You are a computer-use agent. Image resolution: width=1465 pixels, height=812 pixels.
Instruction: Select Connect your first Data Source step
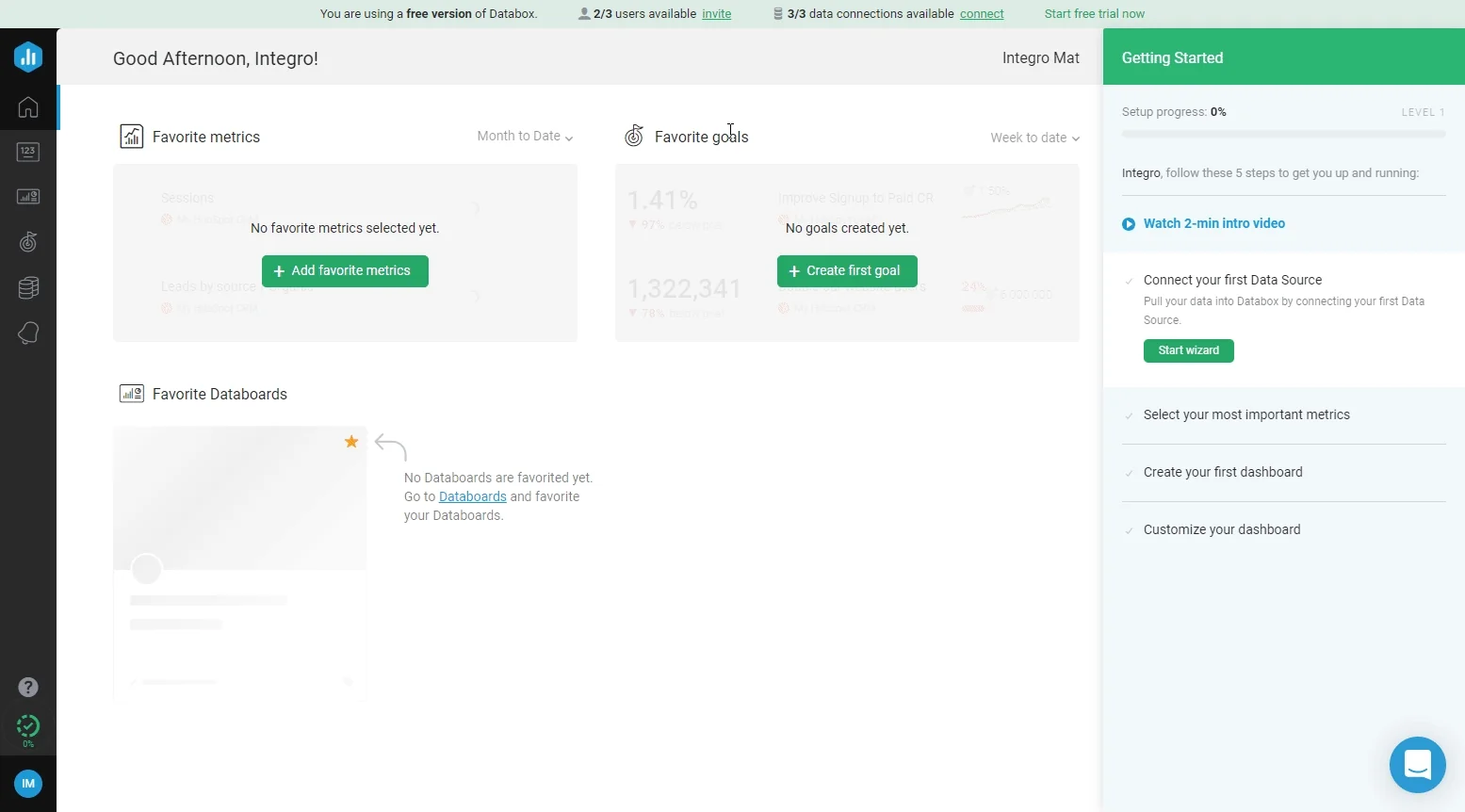click(x=1232, y=281)
